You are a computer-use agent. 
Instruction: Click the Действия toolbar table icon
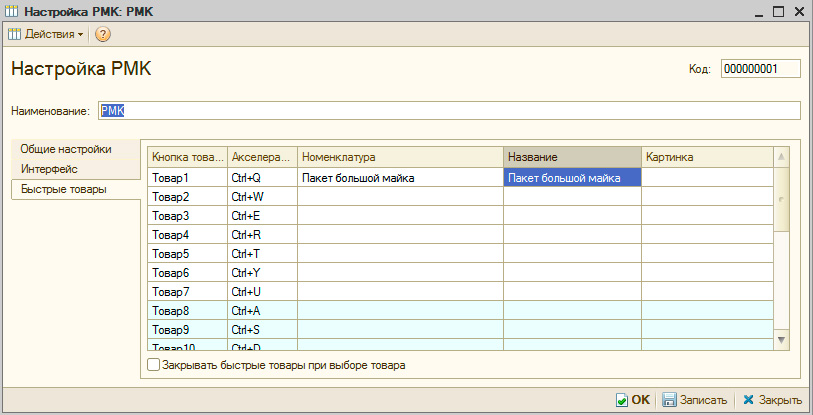(15, 34)
